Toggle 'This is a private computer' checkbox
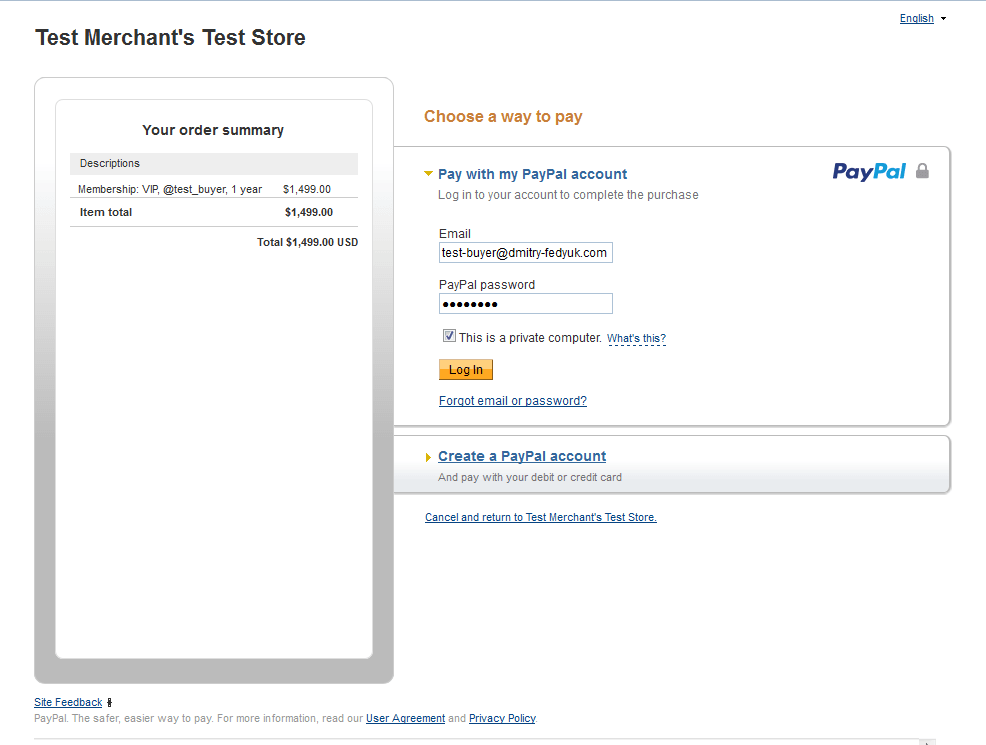 click(x=449, y=336)
